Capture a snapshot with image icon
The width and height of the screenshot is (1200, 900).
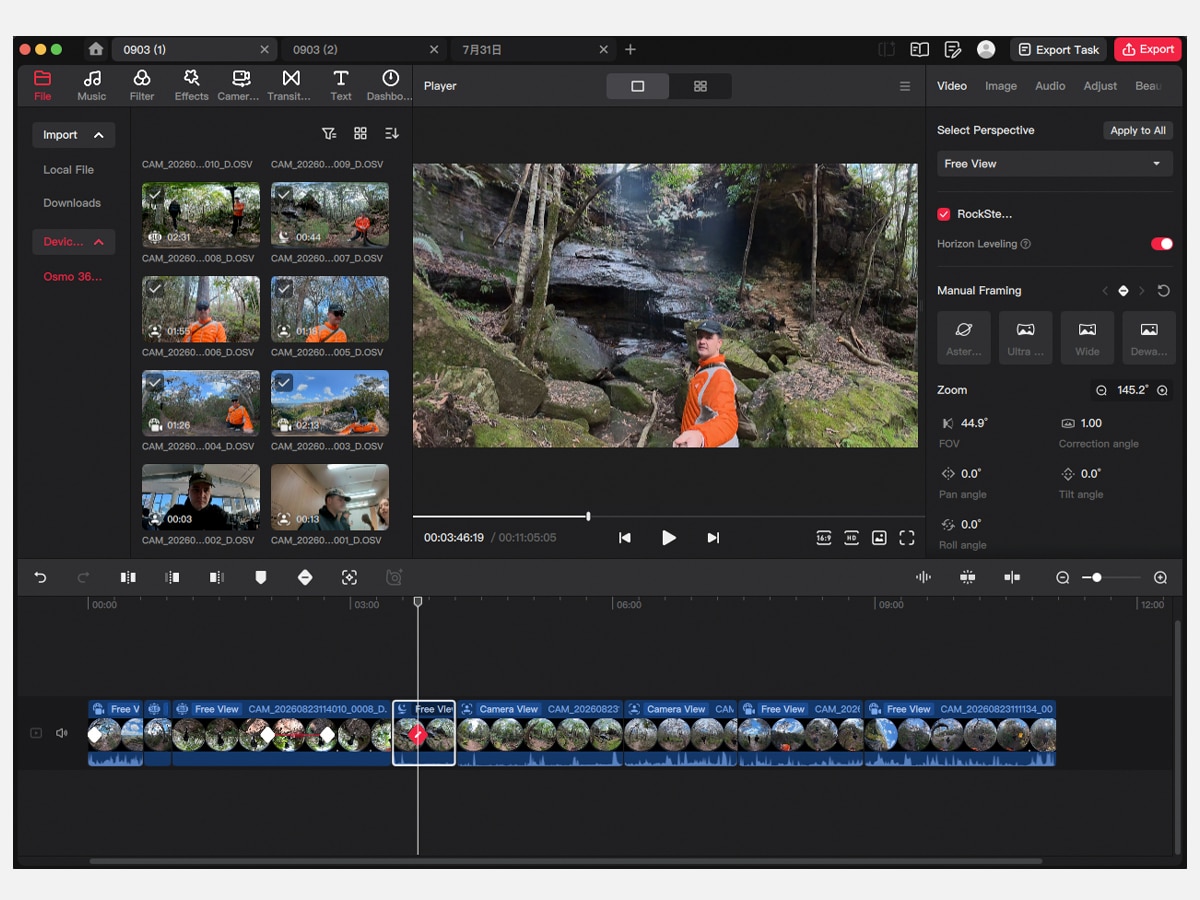tap(879, 538)
